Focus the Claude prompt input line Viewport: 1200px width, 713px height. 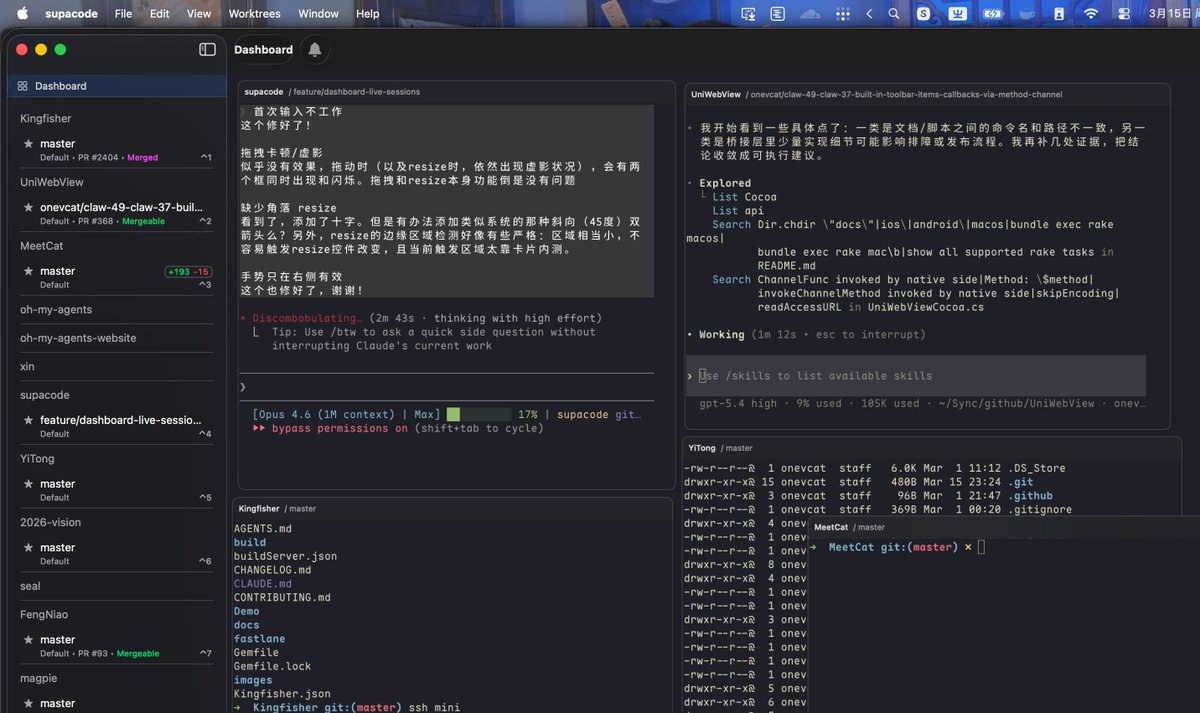[x=447, y=386]
